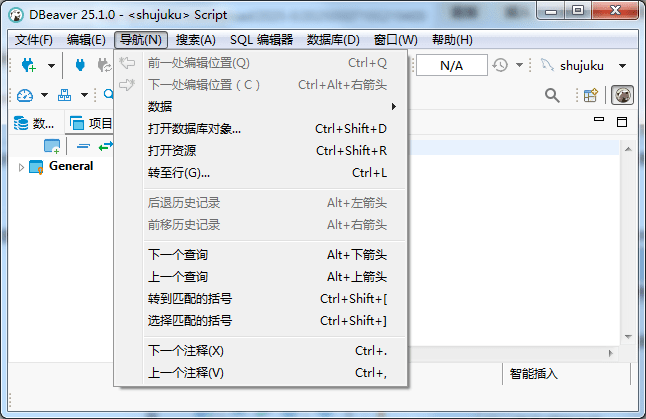Click the green link with editor arrows icon
This screenshot has width=646, height=419.
pyautogui.click(x=106, y=146)
